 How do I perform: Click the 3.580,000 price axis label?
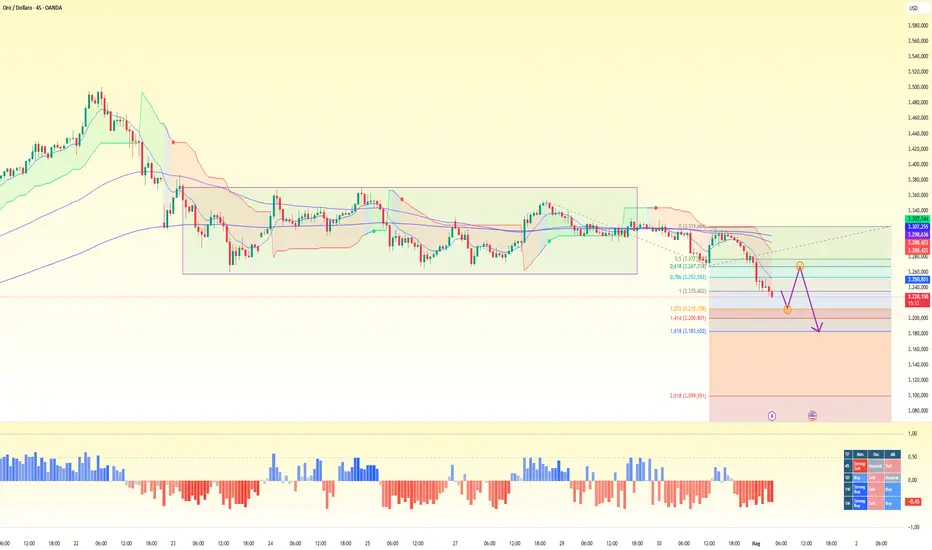pyautogui.click(x=918, y=26)
